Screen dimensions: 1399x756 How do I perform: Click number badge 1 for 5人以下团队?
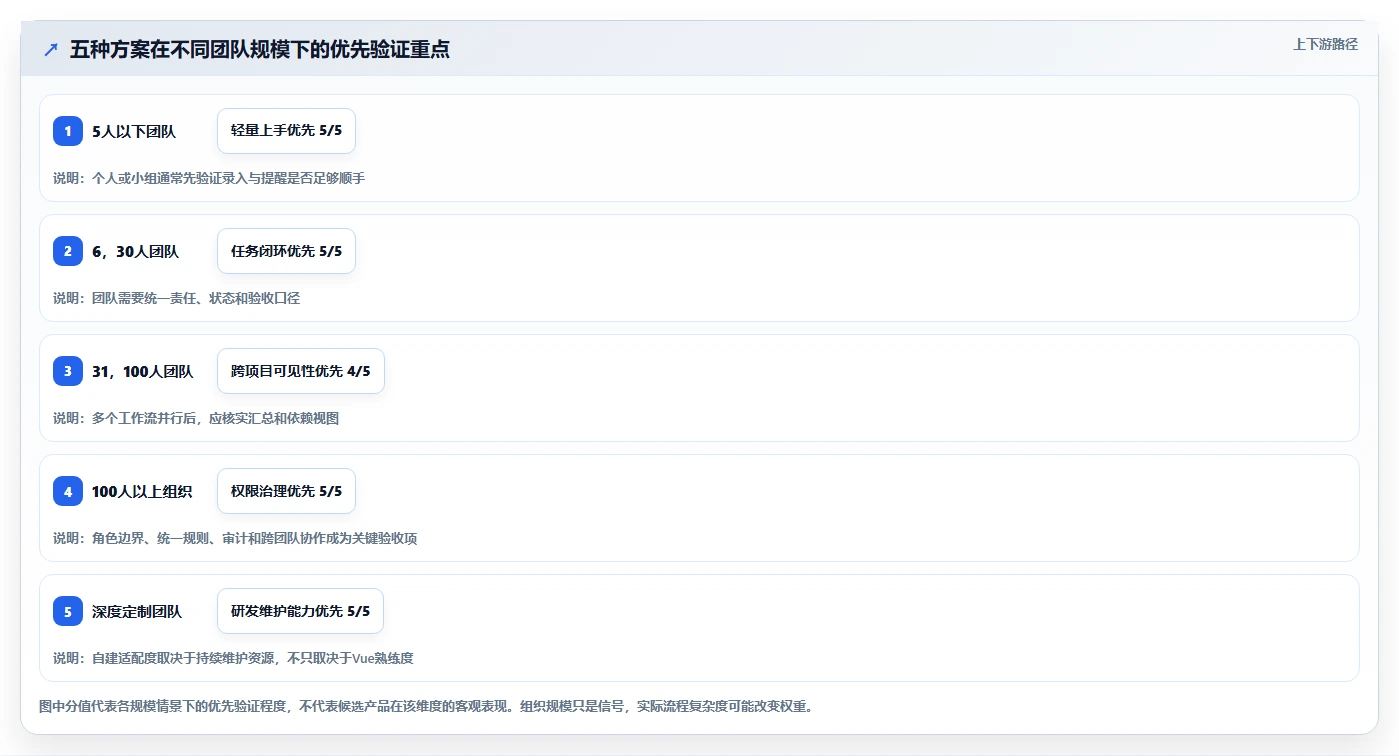[x=68, y=131]
